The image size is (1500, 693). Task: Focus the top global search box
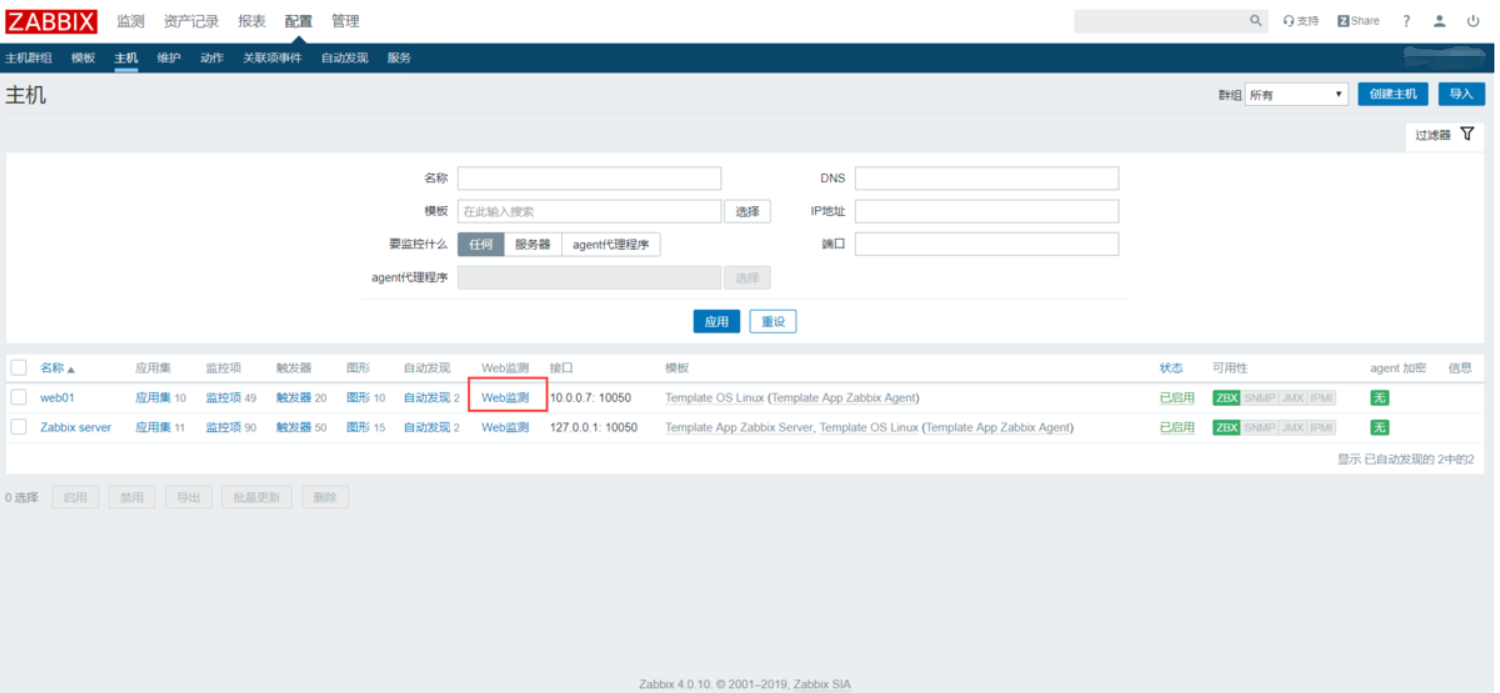pos(1160,21)
